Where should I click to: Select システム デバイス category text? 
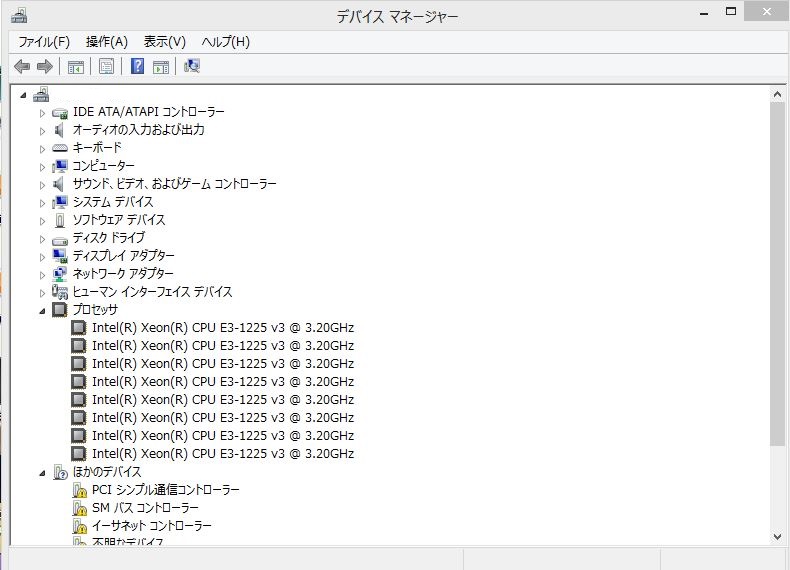click(x=113, y=202)
